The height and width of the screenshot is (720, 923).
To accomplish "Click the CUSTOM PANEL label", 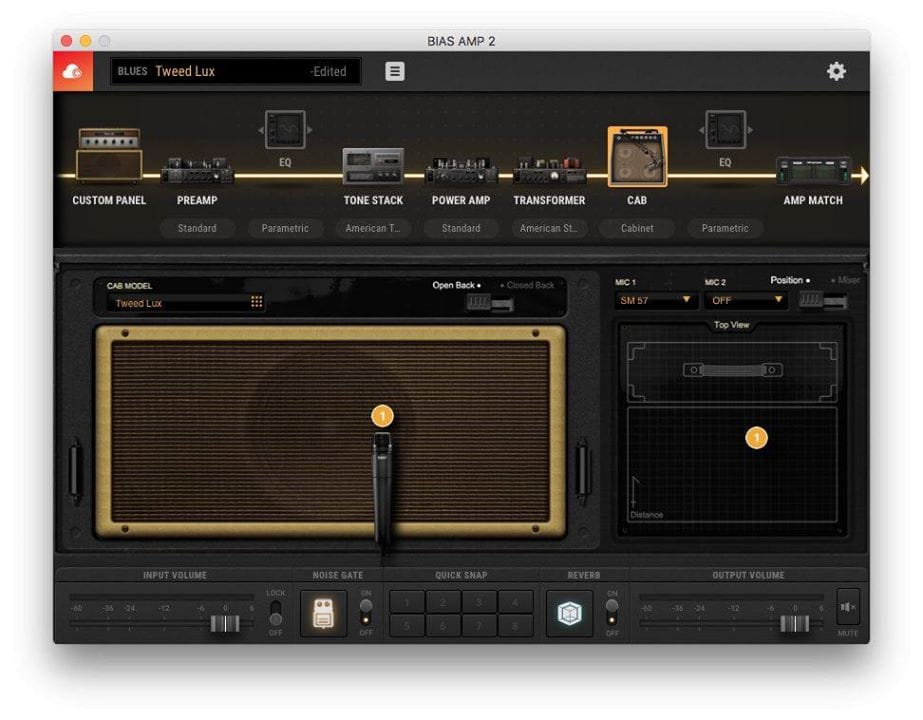I will pos(109,201).
